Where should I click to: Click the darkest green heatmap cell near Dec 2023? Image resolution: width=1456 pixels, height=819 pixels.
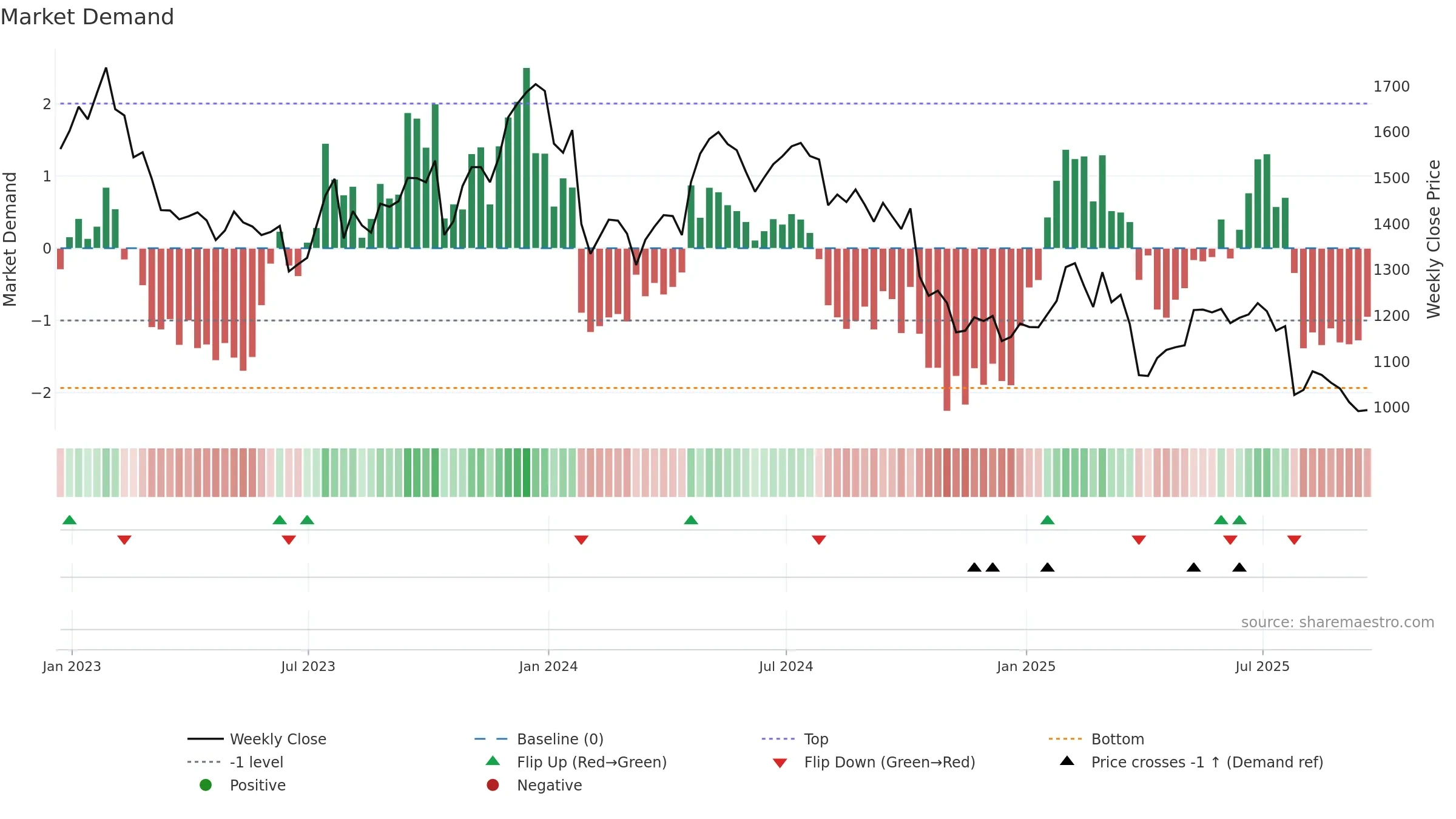coord(527,473)
